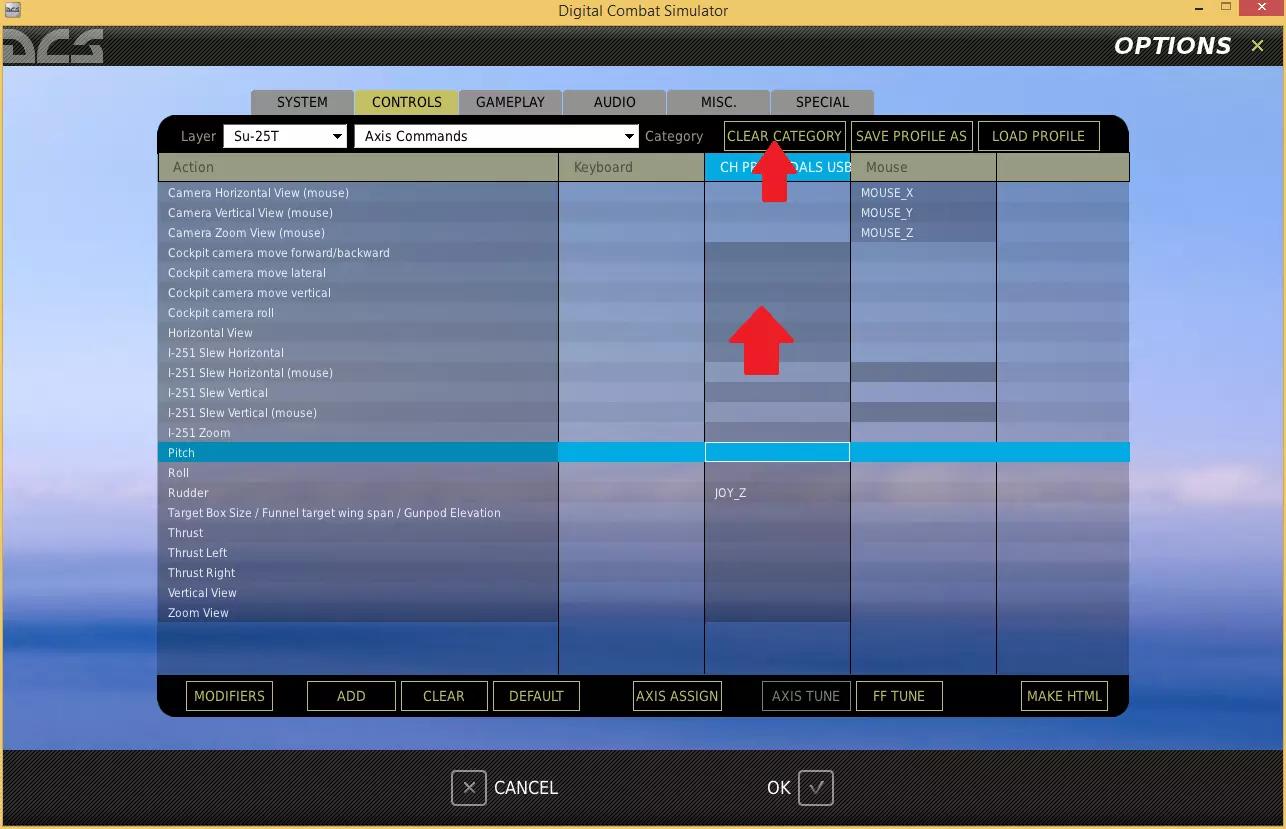Expand the Axis Commands category dropdown

(497, 136)
